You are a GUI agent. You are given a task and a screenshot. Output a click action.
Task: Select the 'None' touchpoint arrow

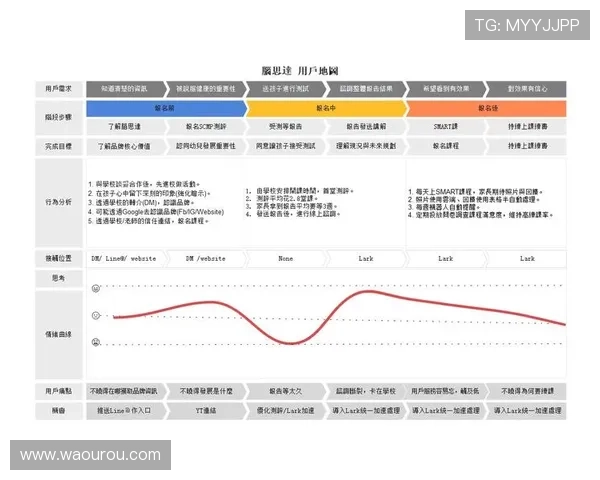click(x=285, y=258)
